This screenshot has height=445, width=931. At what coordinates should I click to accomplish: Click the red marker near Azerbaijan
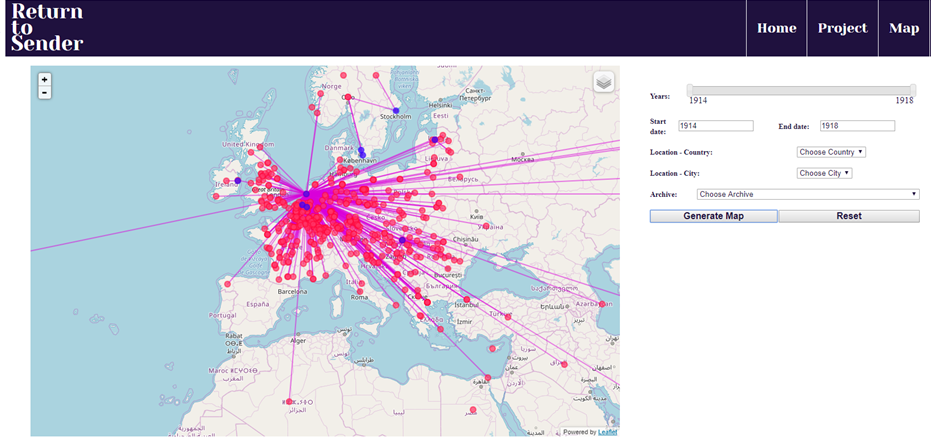click(x=602, y=304)
